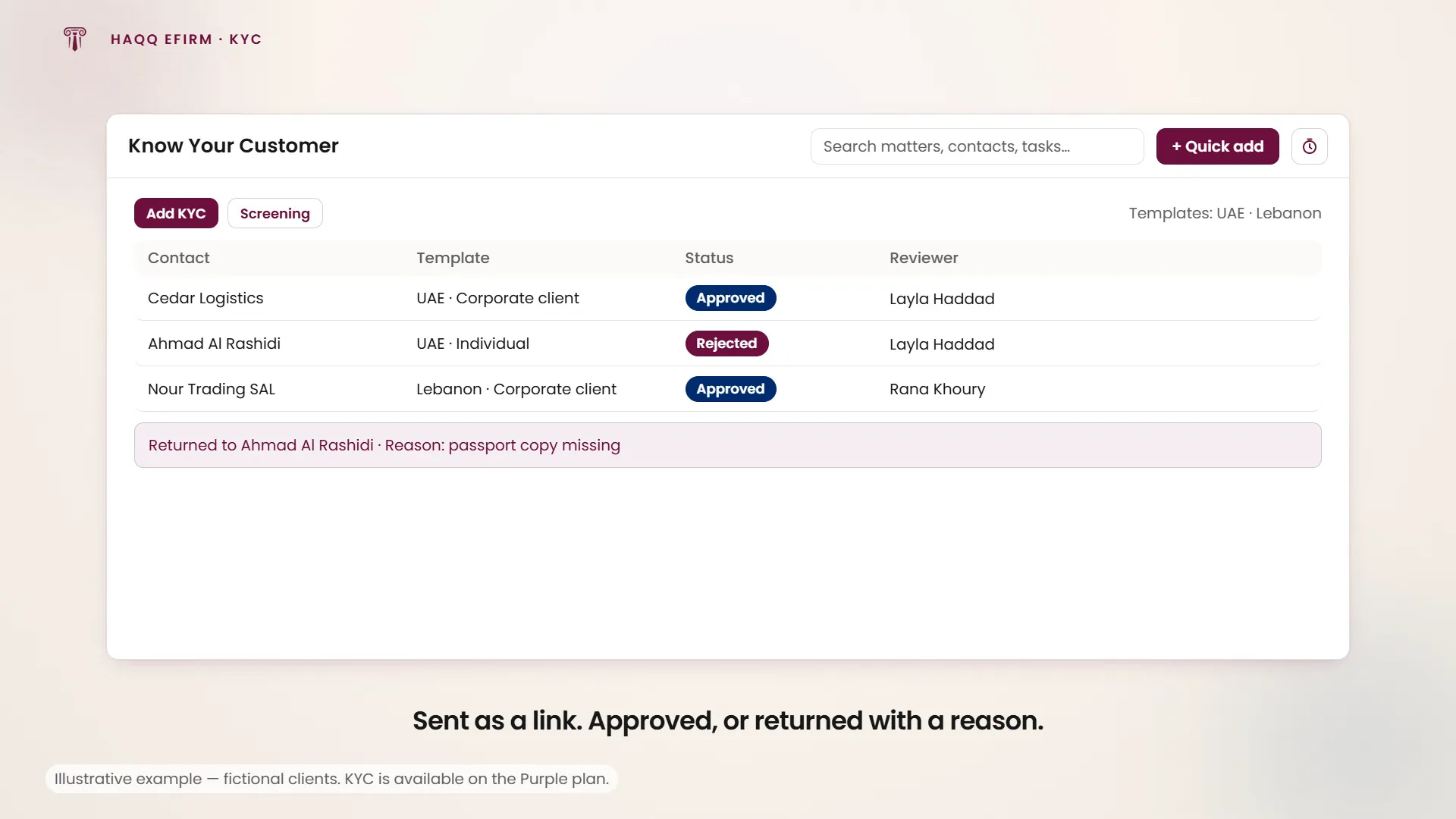
Task: Click 'UAE · Corporate client' template cell
Action: click(497, 298)
